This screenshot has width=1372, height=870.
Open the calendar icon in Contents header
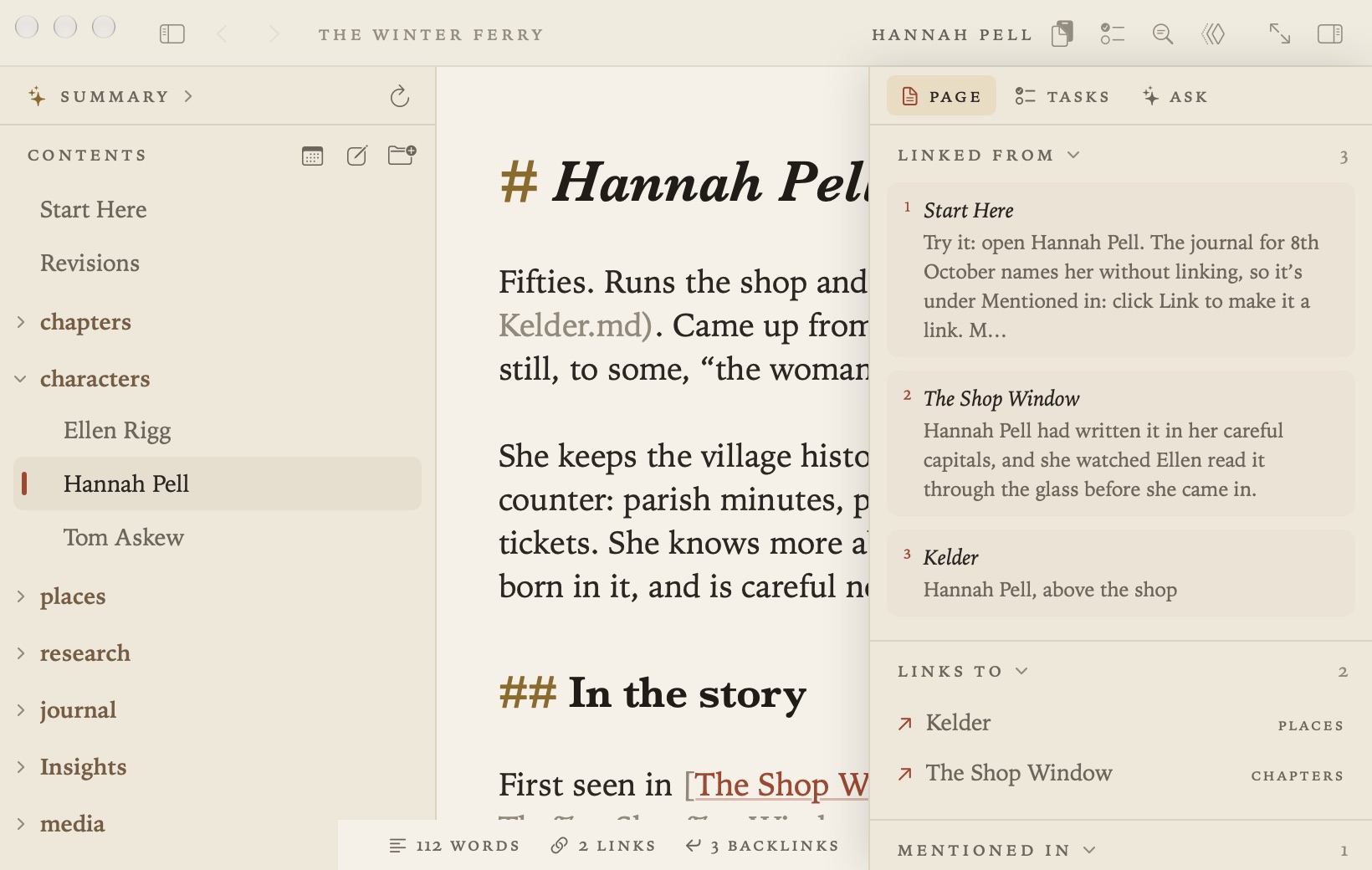click(312, 156)
